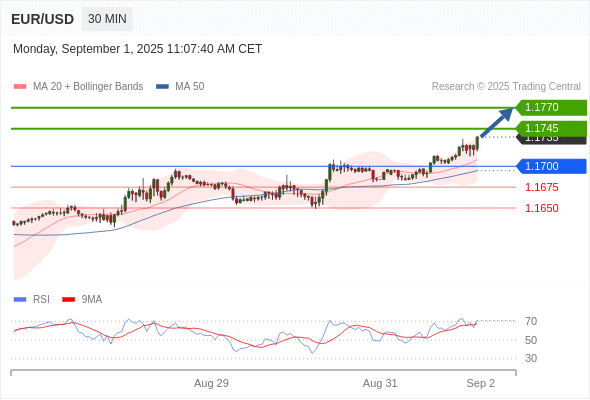Click the EUR/USD pair title
This screenshot has height=400, width=590.
(x=43, y=19)
